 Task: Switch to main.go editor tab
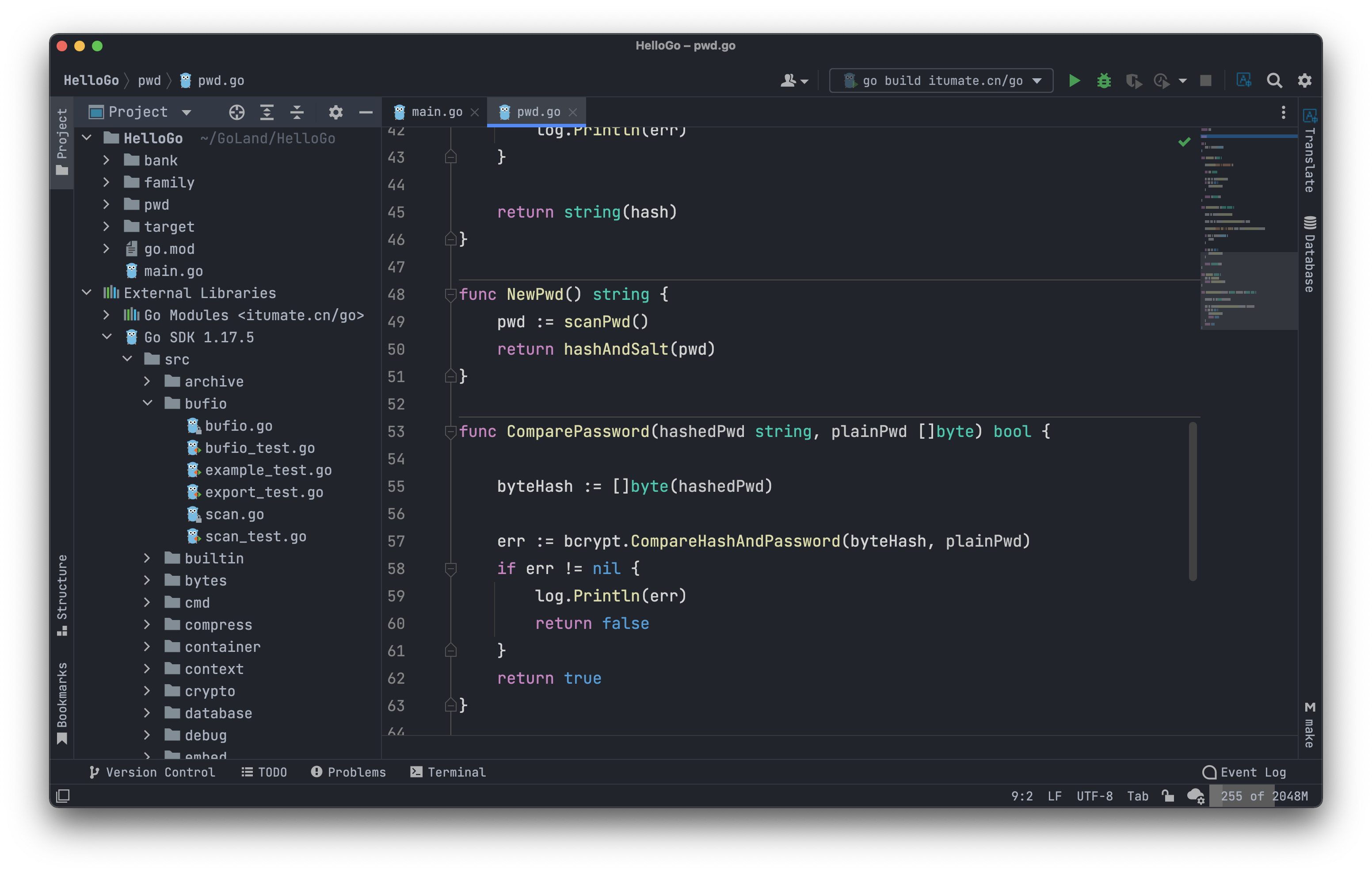pyautogui.click(x=436, y=112)
